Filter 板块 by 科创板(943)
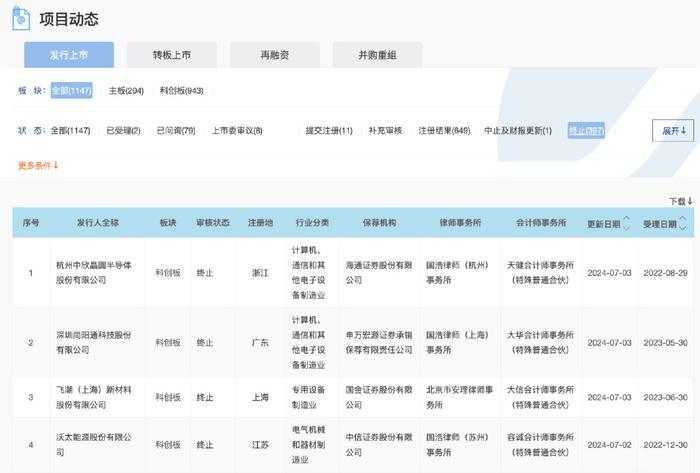 click(183, 90)
